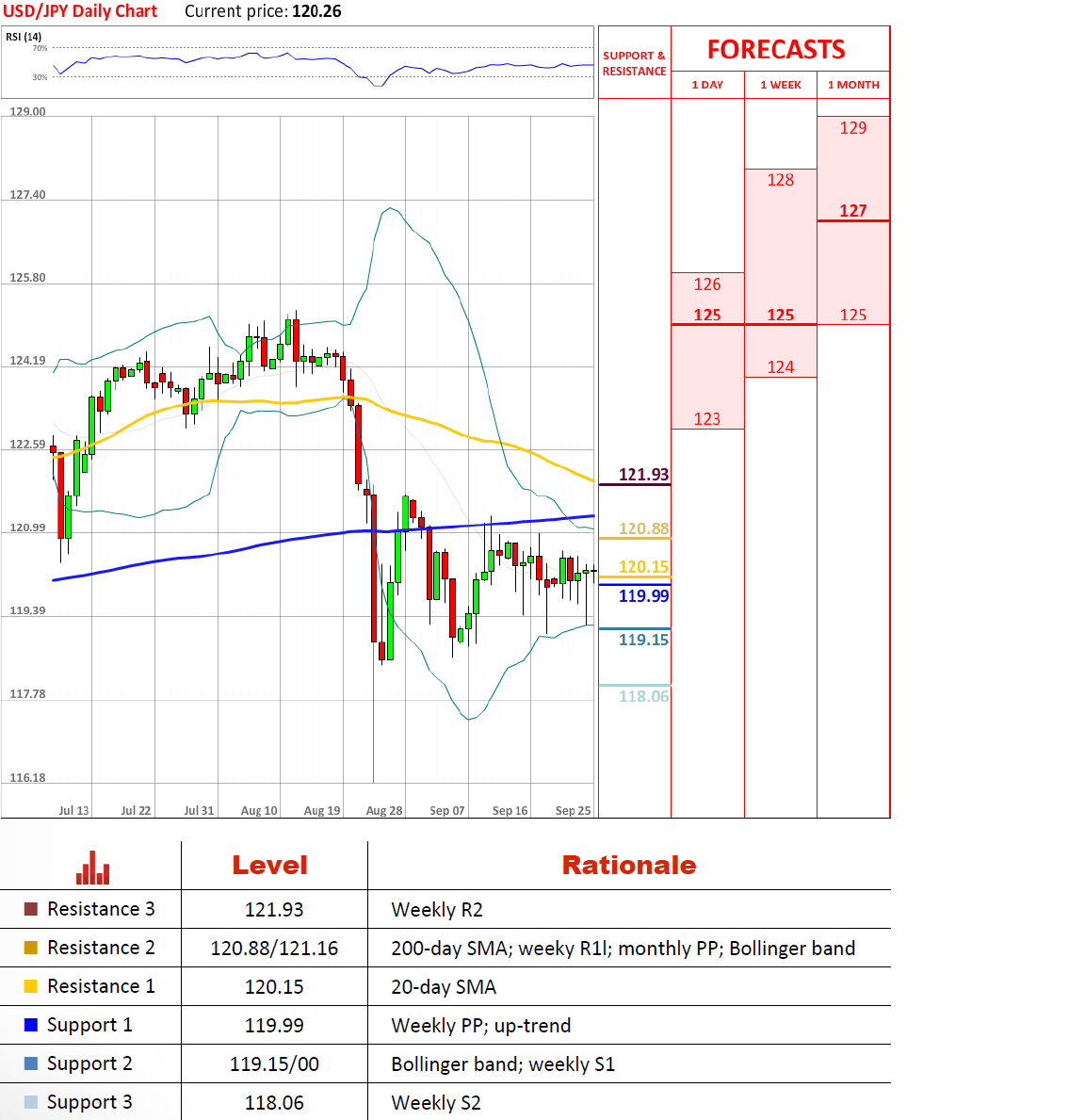1085x1120 pixels.
Task: Click the 121.93 cell in Level column
Action: coord(274,910)
